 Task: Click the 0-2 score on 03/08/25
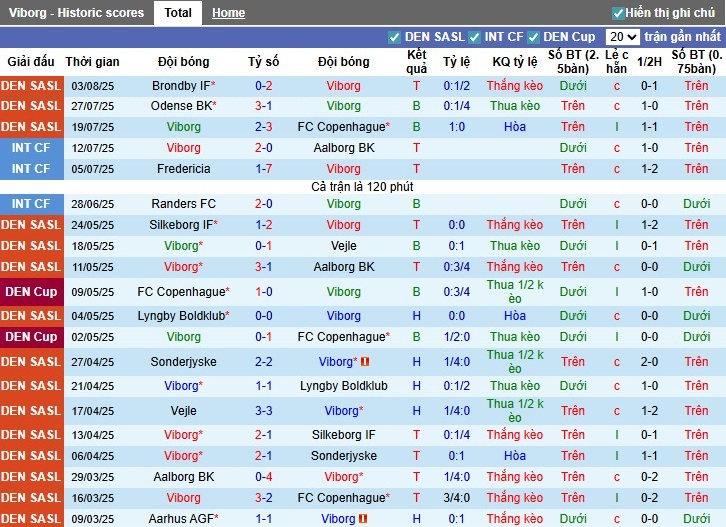(263, 86)
